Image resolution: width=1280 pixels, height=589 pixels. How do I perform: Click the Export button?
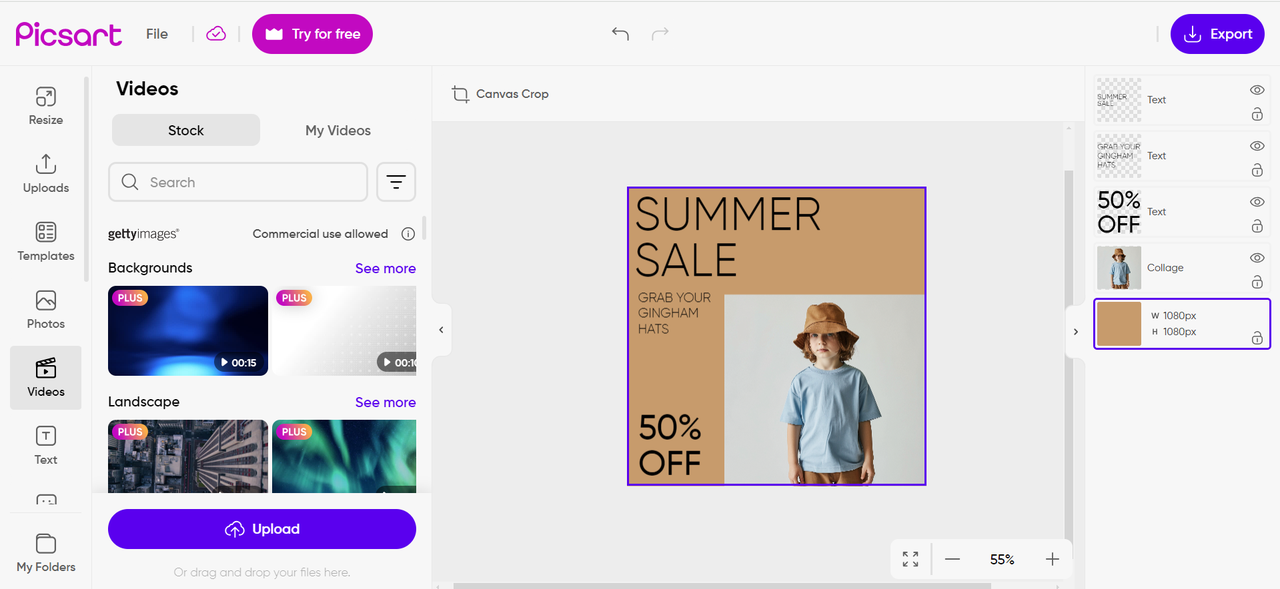coord(1217,34)
